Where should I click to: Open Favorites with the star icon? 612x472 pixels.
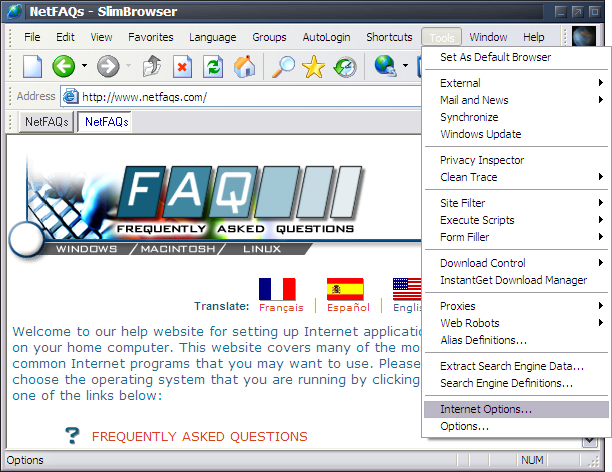click(313, 66)
